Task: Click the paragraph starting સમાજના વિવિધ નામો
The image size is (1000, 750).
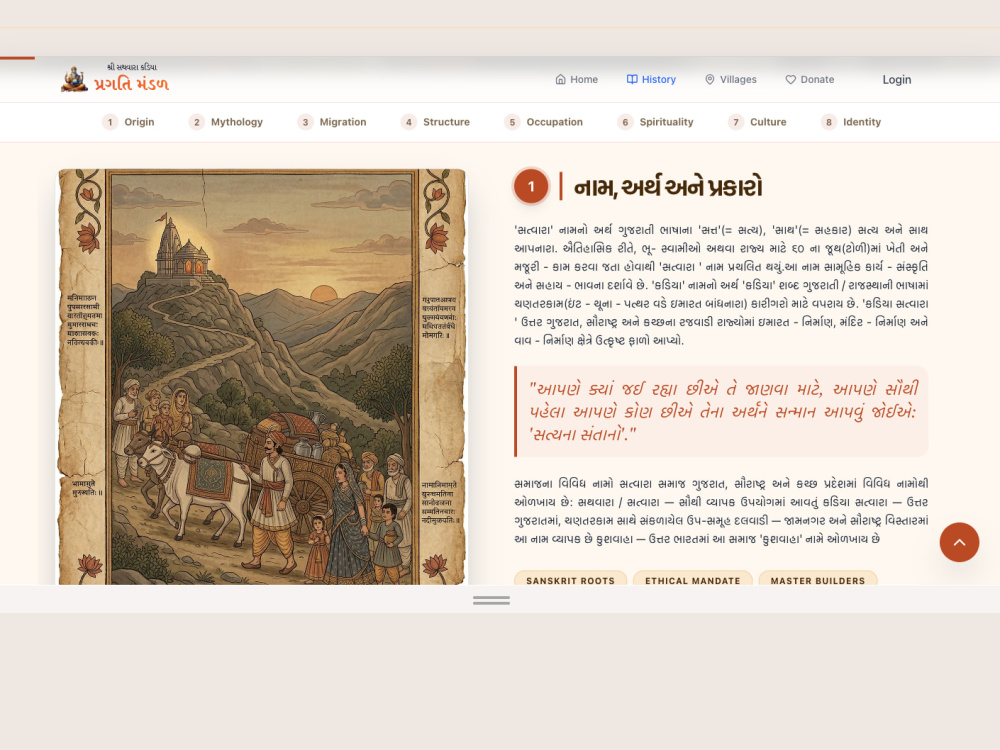Action: [721, 511]
